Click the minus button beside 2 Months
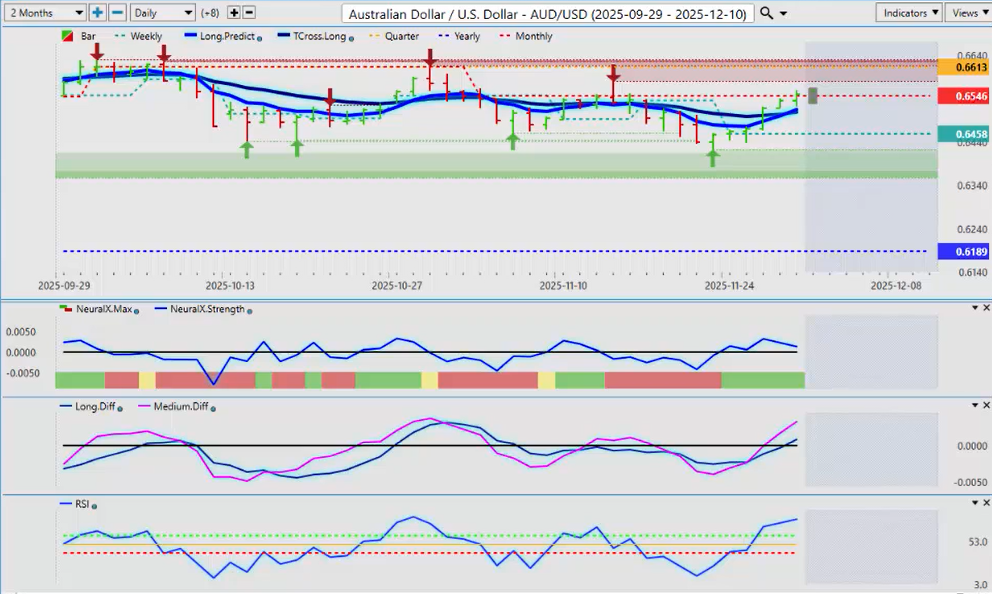This screenshot has height=594, width=992. click(117, 13)
